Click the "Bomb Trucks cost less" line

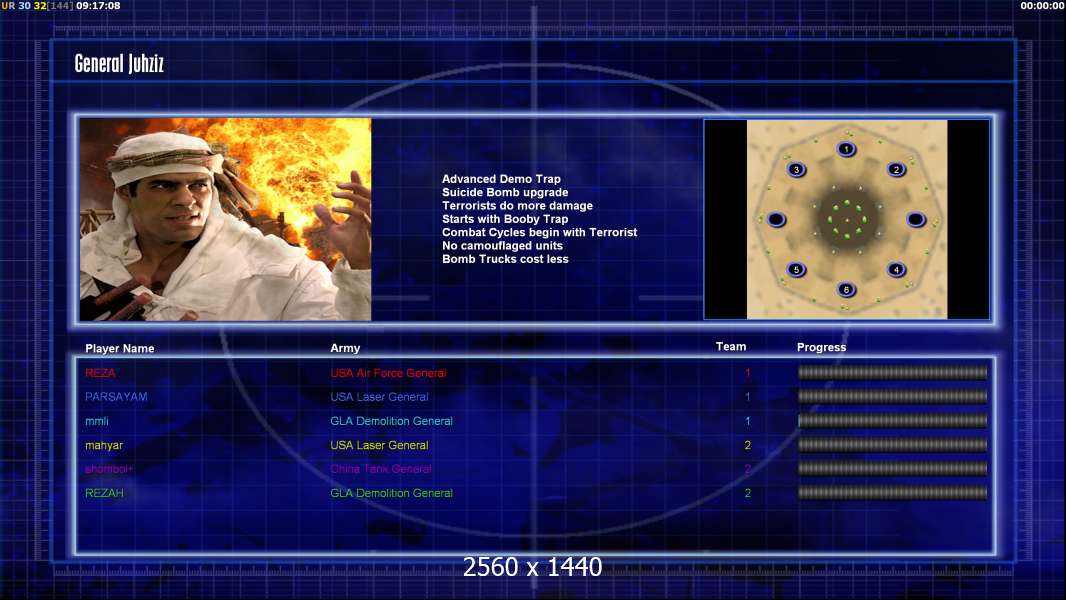click(505, 259)
